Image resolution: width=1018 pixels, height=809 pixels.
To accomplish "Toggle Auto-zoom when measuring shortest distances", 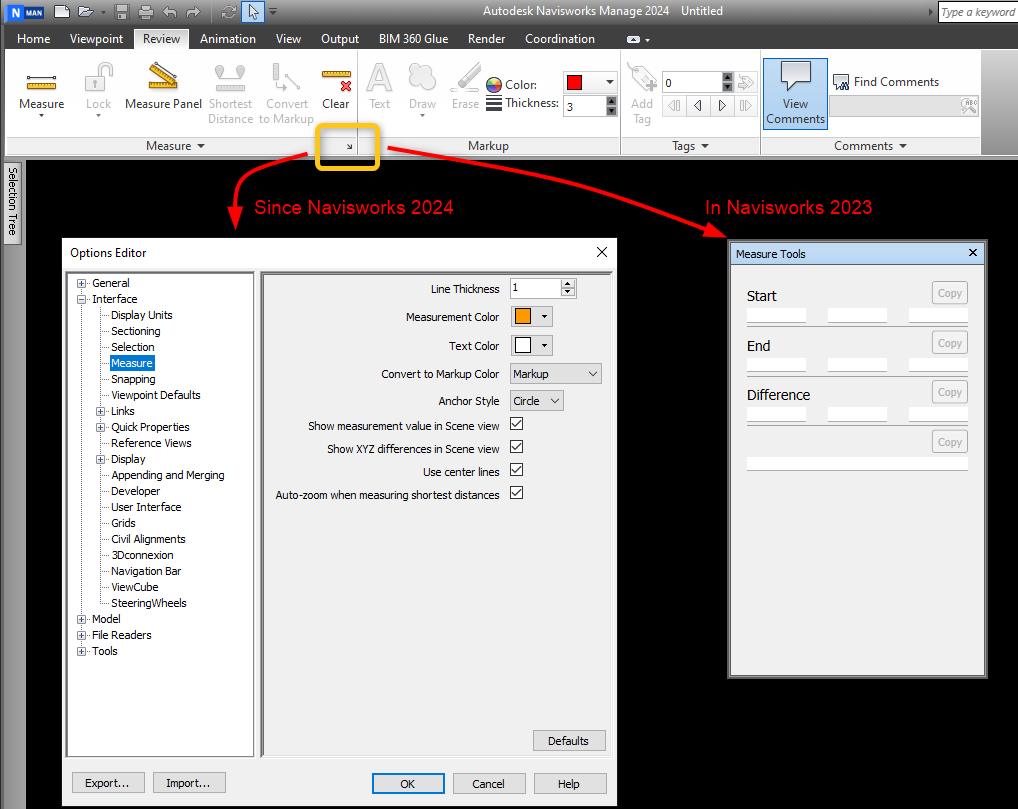I will [517, 493].
